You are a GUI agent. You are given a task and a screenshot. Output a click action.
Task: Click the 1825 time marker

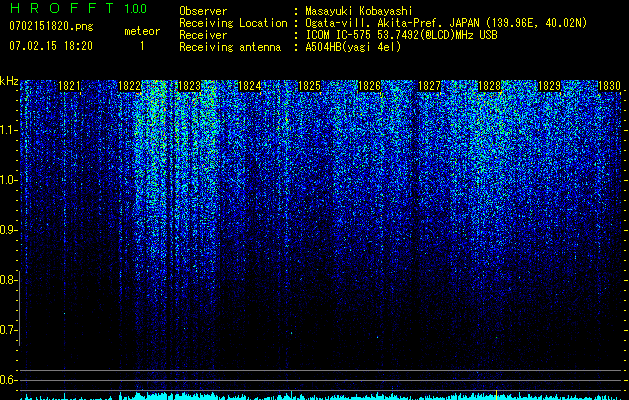tap(310, 86)
